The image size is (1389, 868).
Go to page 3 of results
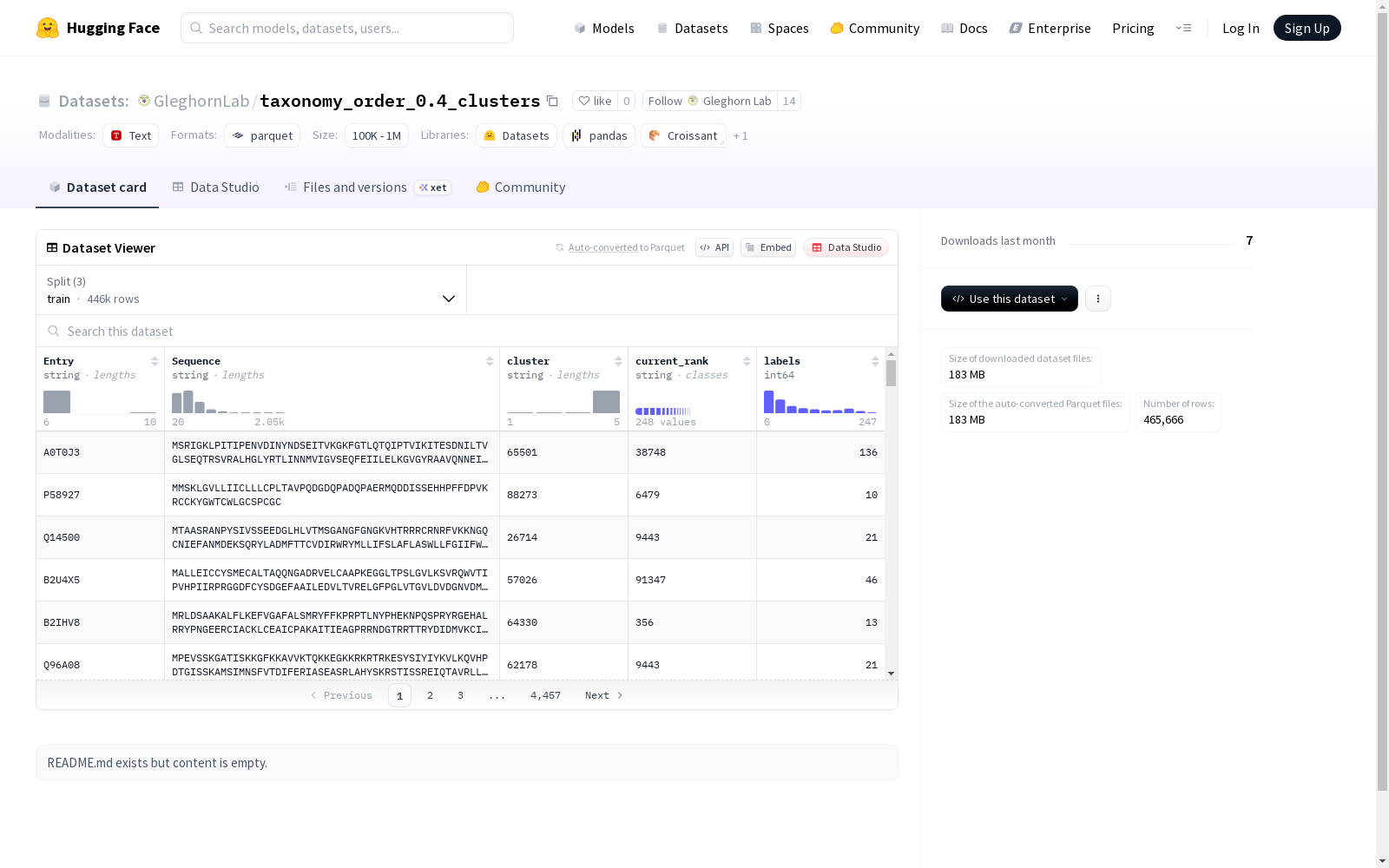coord(460,695)
